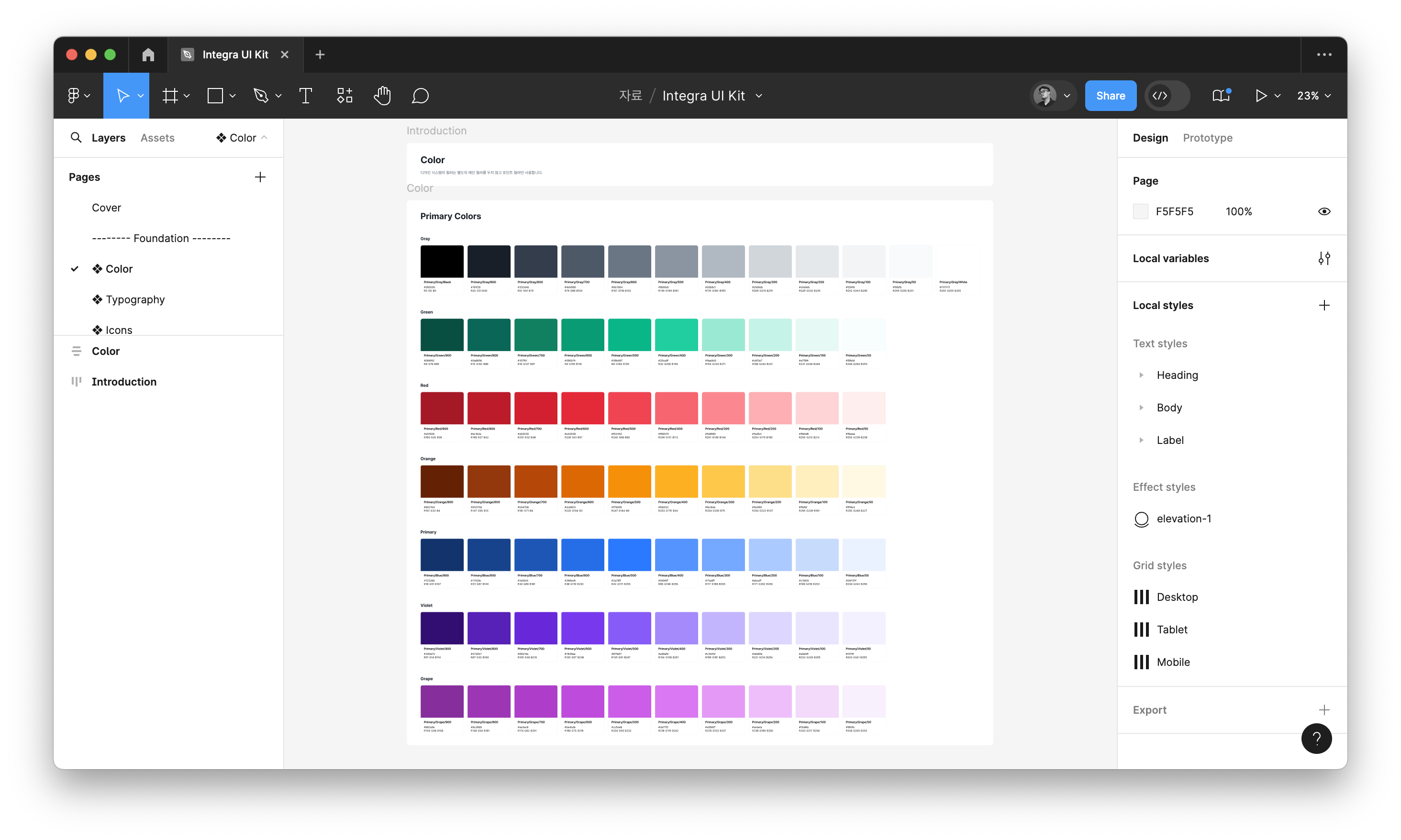Add a new local style

[x=1324, y=305]
